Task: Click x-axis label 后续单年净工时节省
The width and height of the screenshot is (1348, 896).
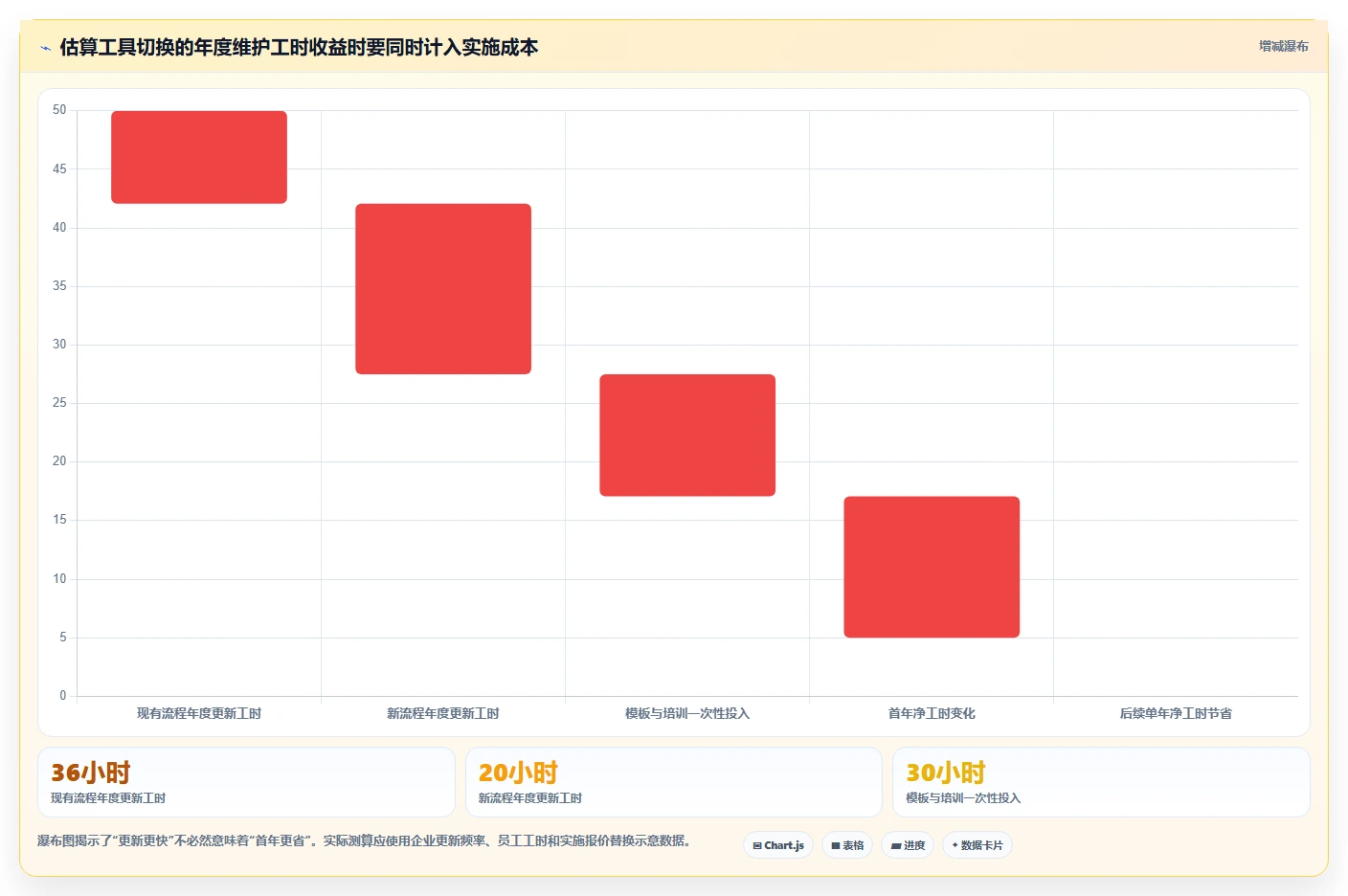Action: pyautogui.click(x=1176, y=713)
